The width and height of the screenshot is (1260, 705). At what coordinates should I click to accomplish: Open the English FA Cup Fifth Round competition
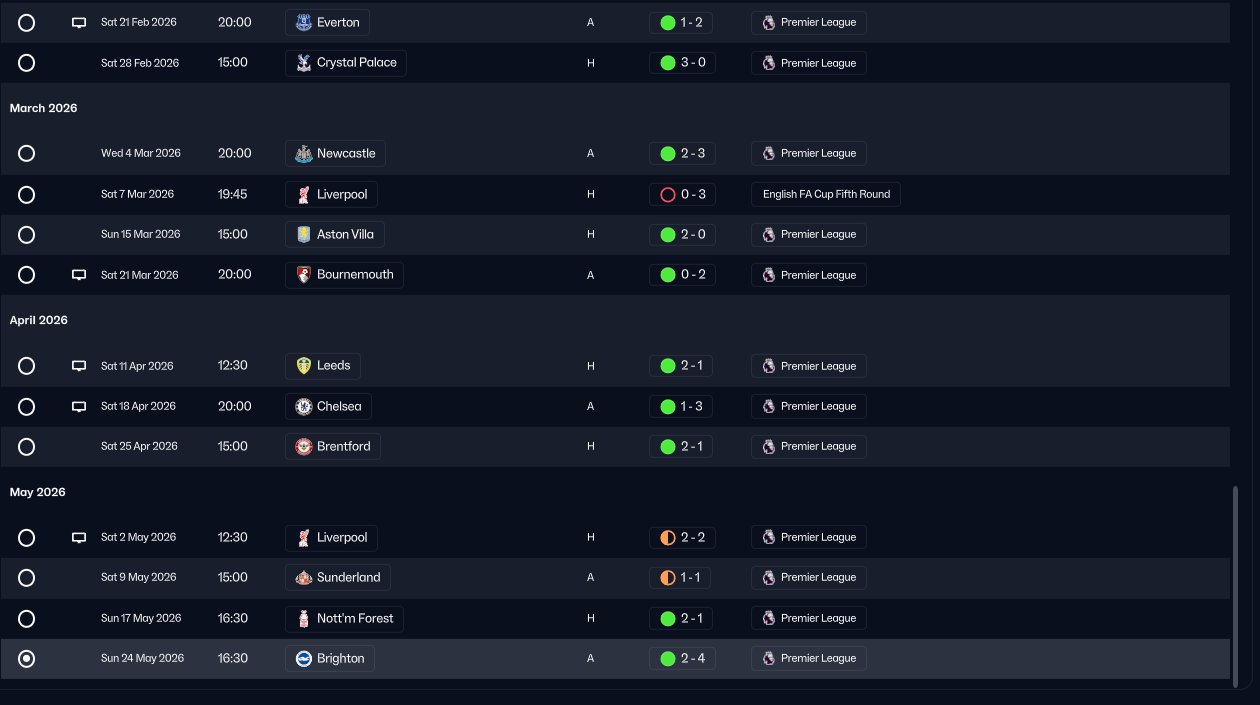point(826,195)
